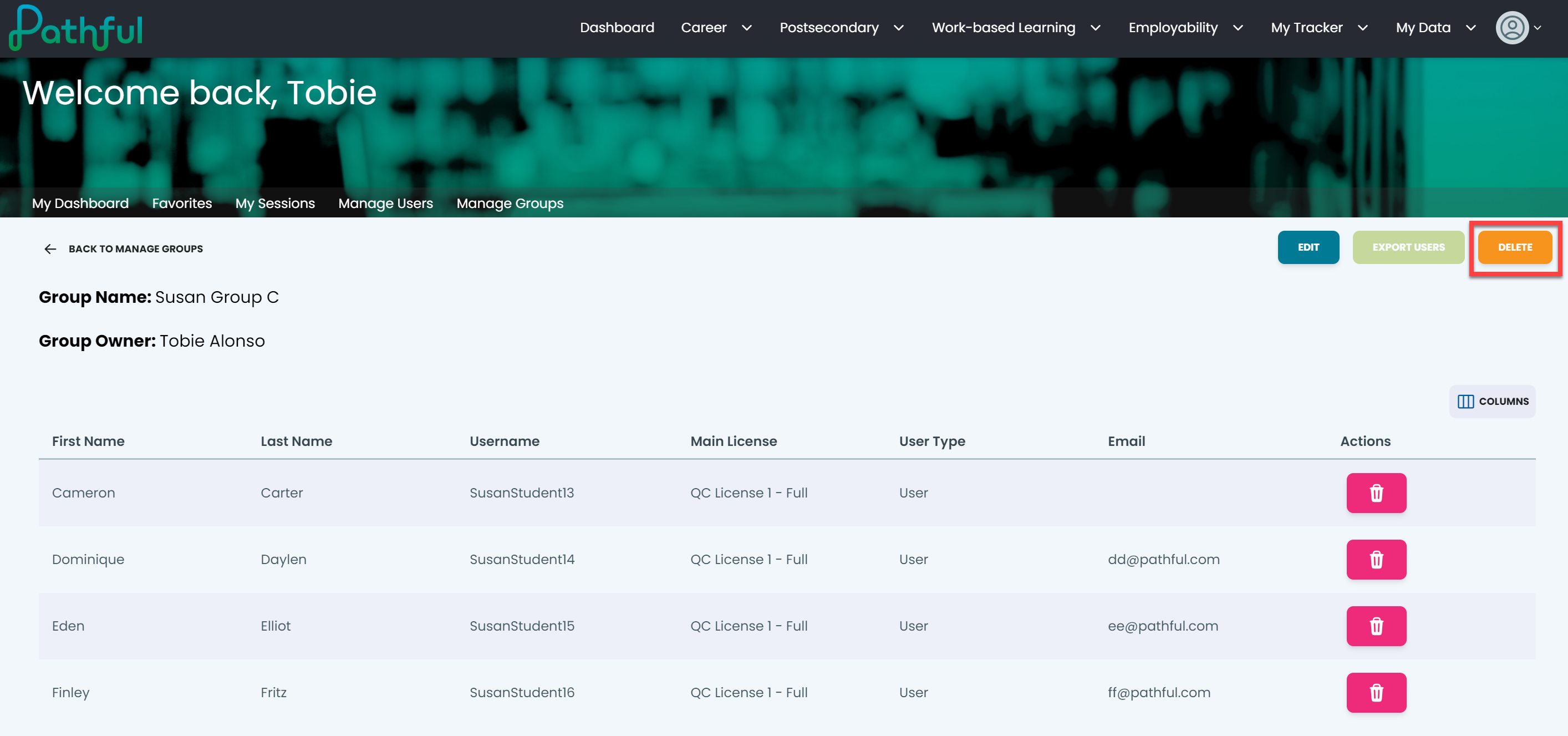Viewport: 1568px width, 736px height.
Task: Click the User Type column header
Action: tap(932, 441)
